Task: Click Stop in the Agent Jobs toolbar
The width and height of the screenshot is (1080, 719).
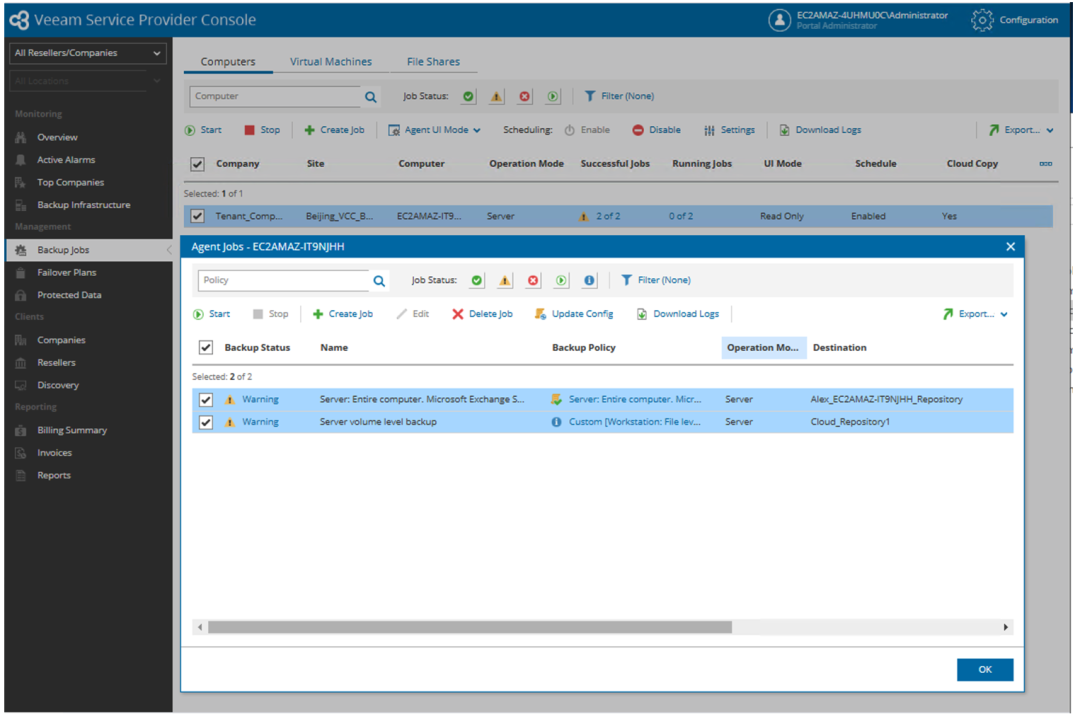Action: tap(271, 314)
